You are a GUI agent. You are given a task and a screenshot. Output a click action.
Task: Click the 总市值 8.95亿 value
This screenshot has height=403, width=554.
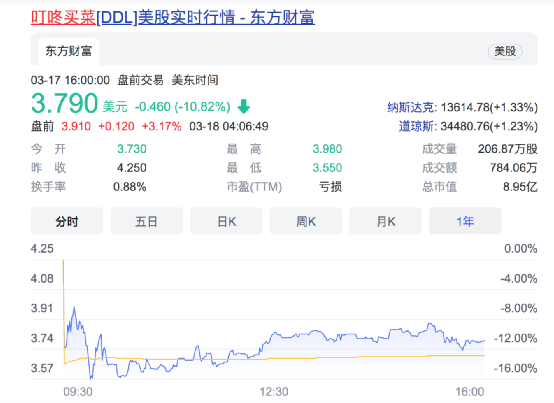tap(520, 186)
